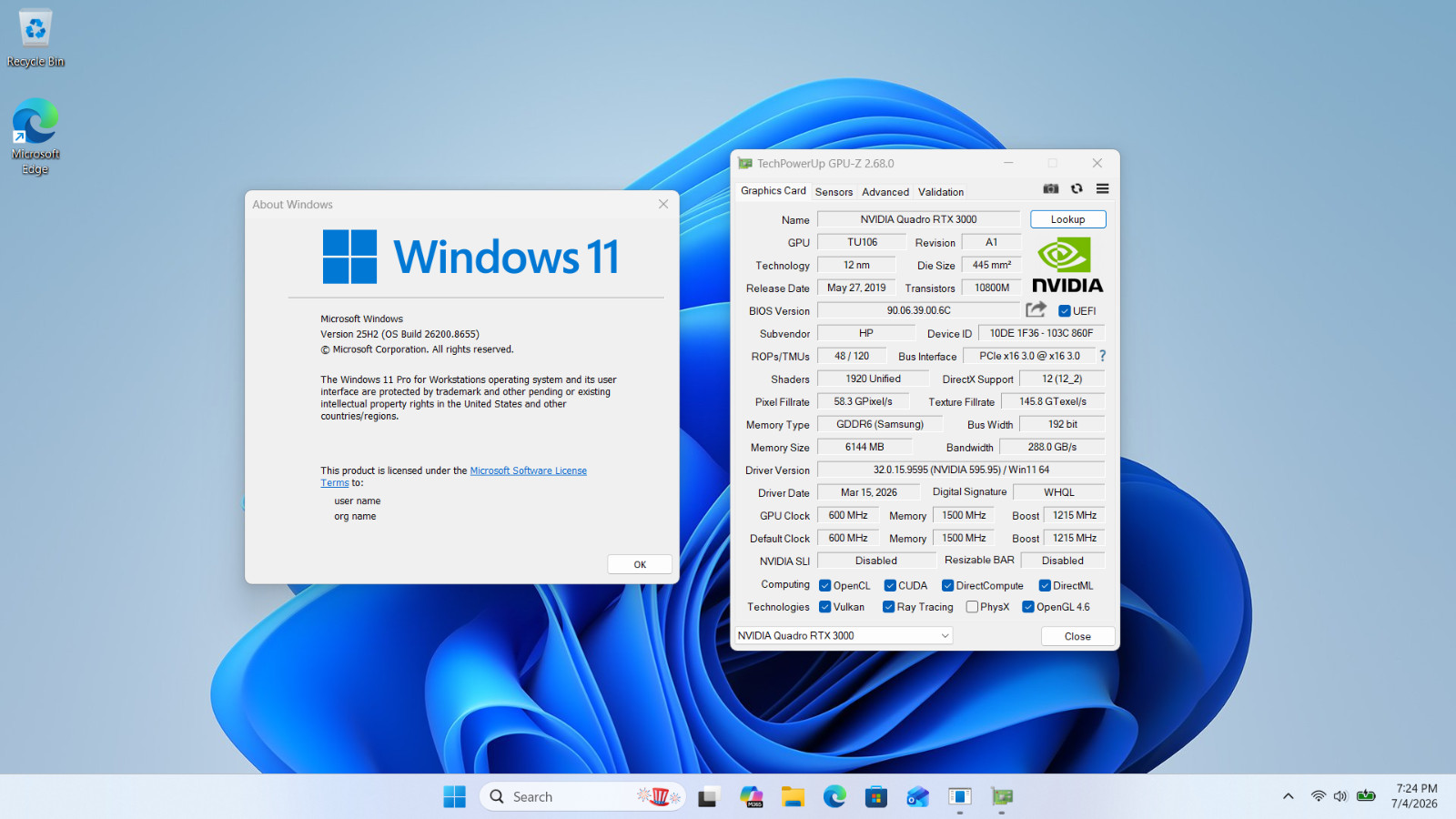This screenshot has height=819, width=1456.
Task: Click the Bus Interface question mark
Action: click(x=1102, y=356)
